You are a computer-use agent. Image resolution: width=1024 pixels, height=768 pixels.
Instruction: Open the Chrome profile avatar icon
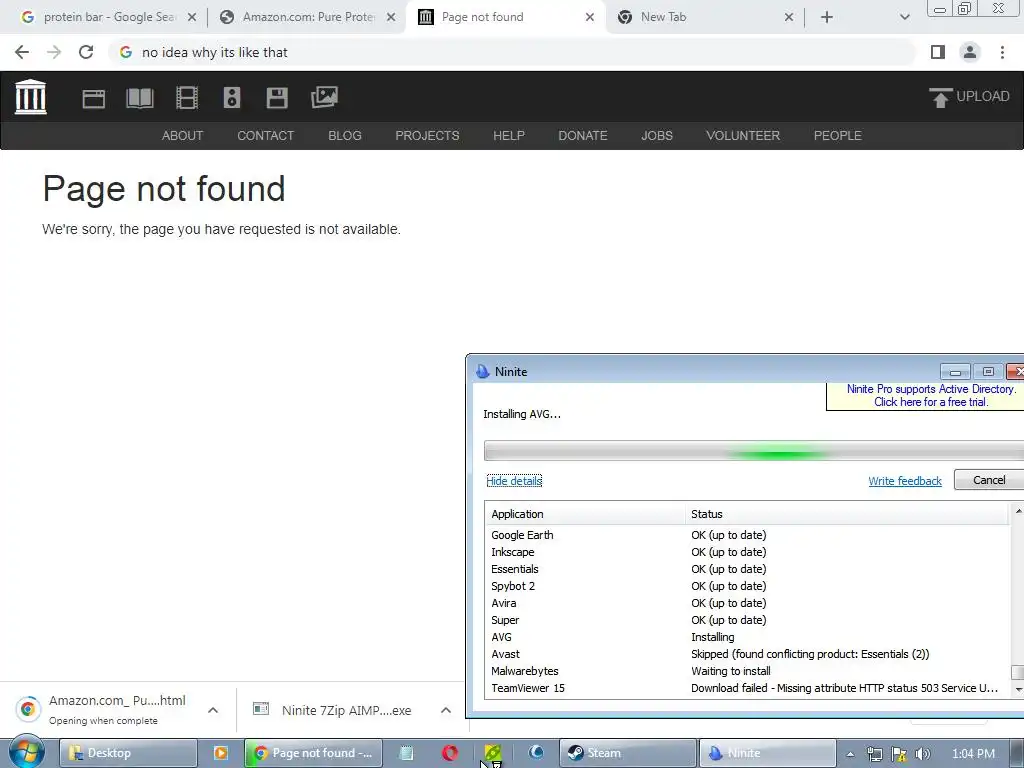970,52
